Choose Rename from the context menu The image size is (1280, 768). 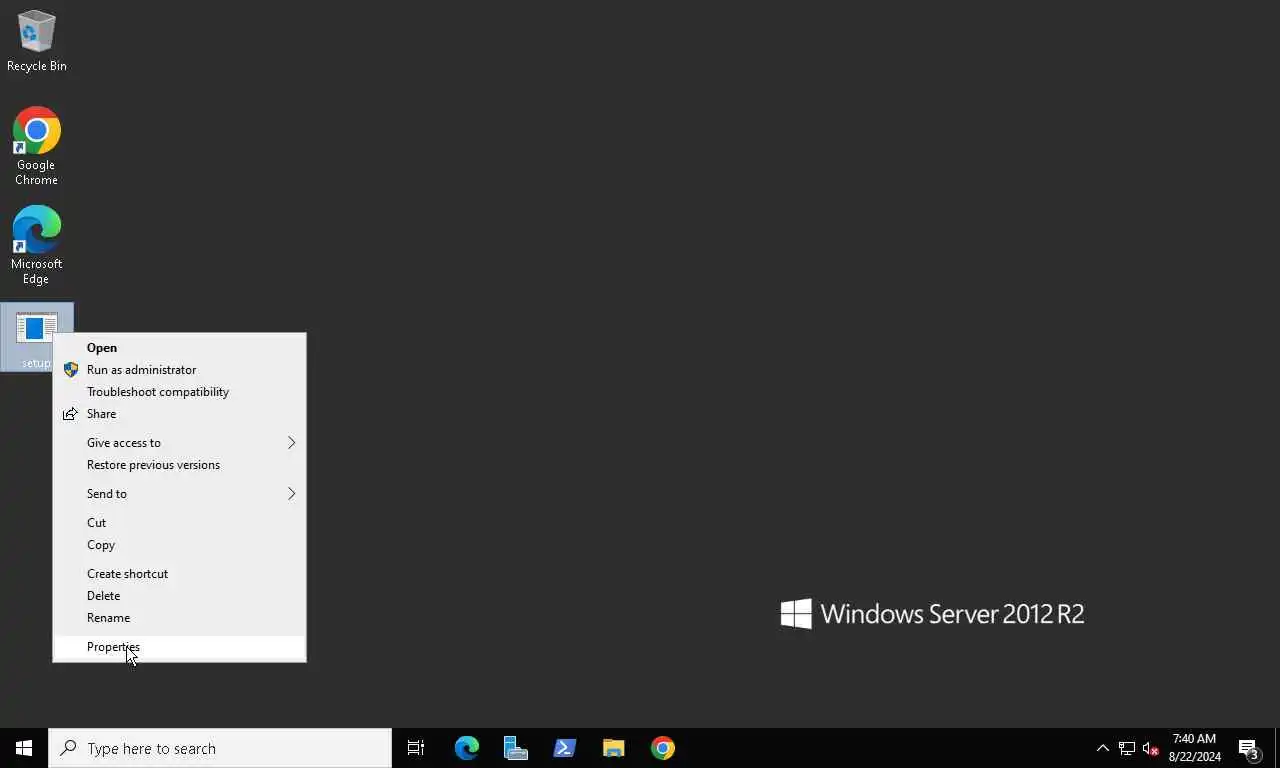179,618
